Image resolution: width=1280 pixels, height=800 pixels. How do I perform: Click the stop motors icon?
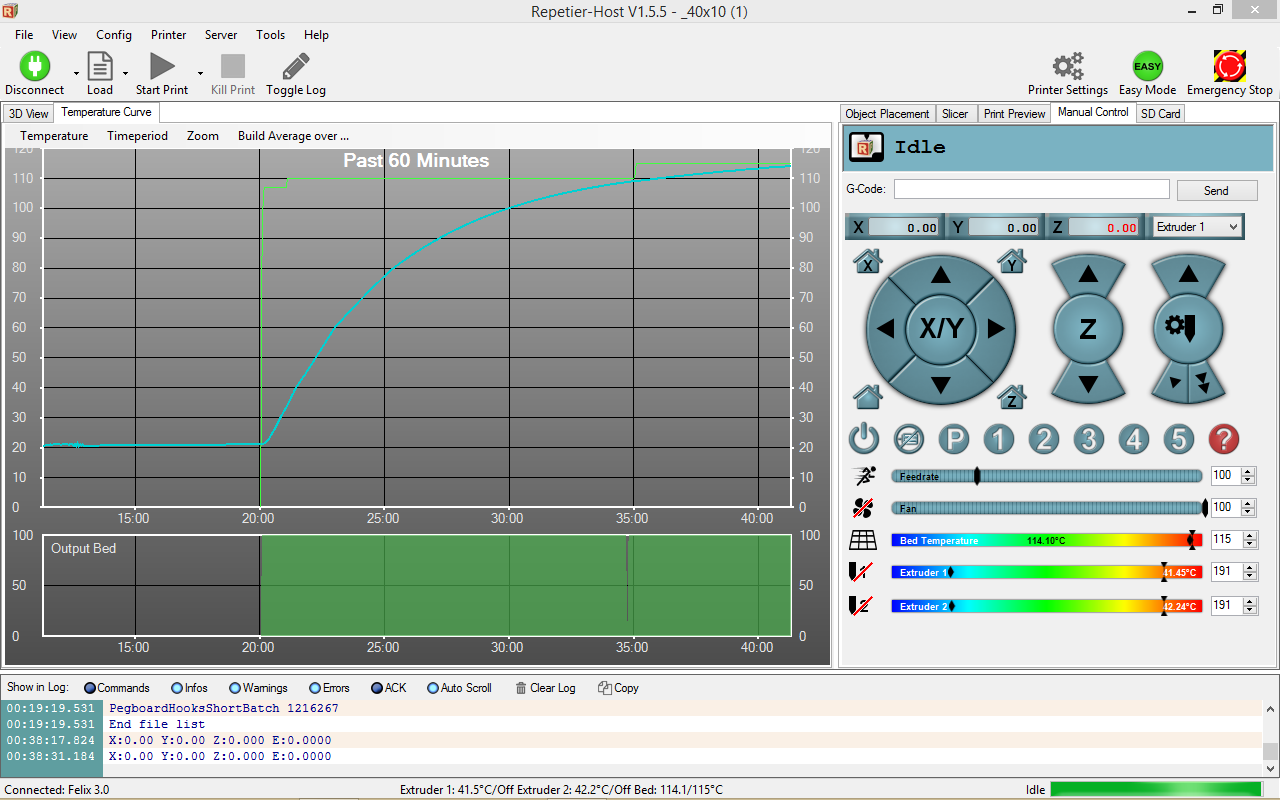[x=909, y=438]
